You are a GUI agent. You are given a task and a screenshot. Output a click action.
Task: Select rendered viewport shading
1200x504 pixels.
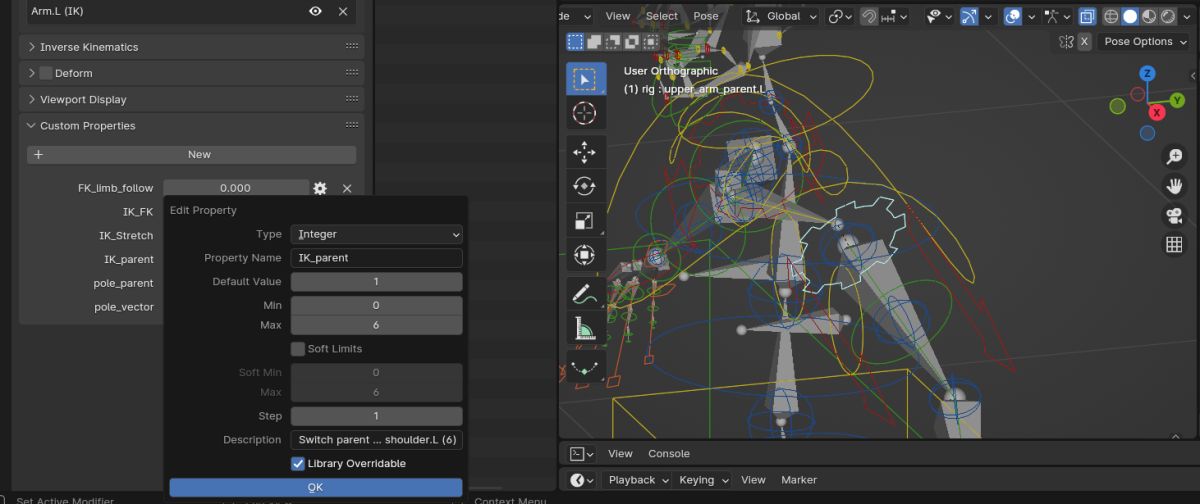pyautogui.click(x=1168, y=16)
